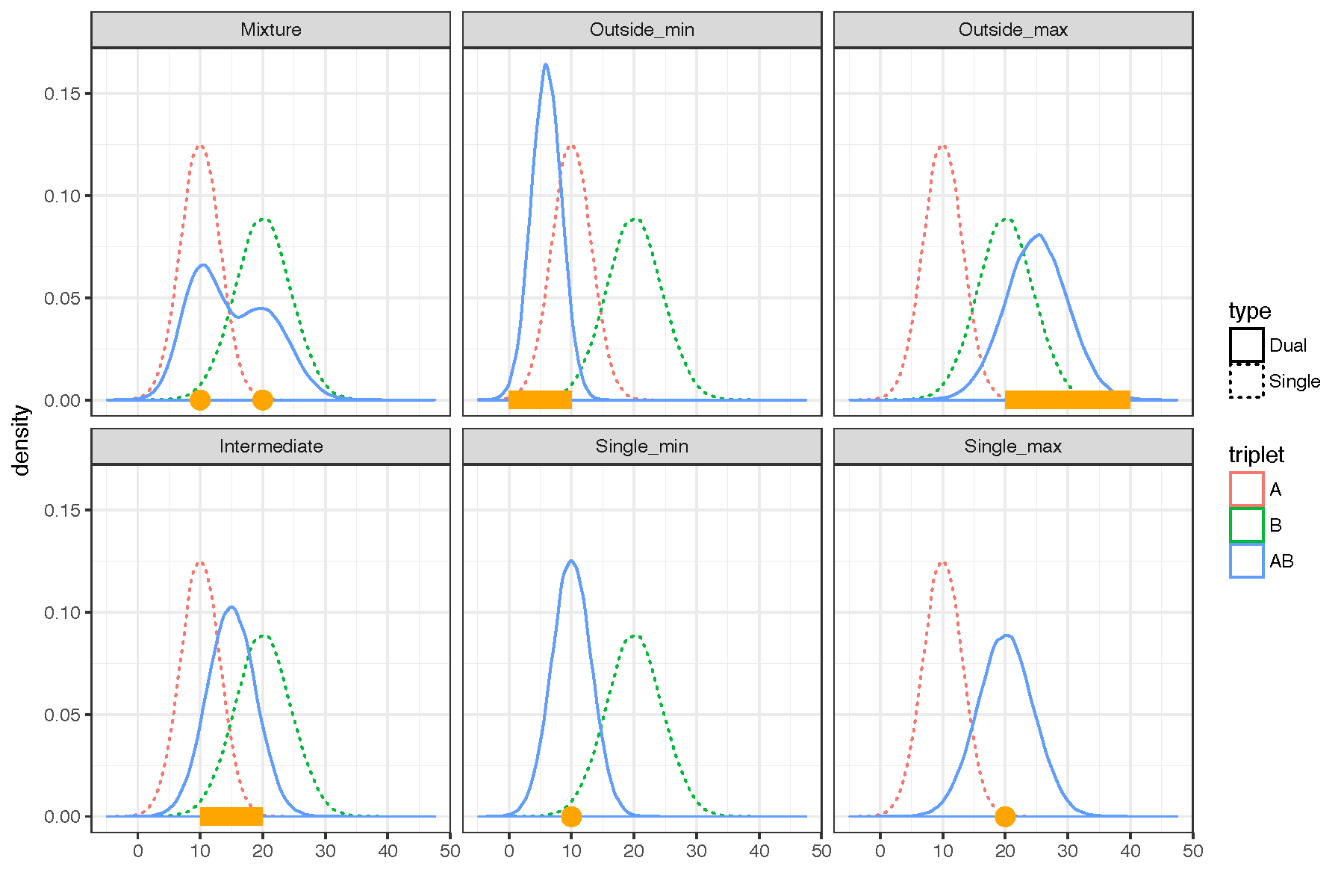Click the green dotted peak in Single_min panel
The height and width of the screenshot is (896, 1344).
634,636
